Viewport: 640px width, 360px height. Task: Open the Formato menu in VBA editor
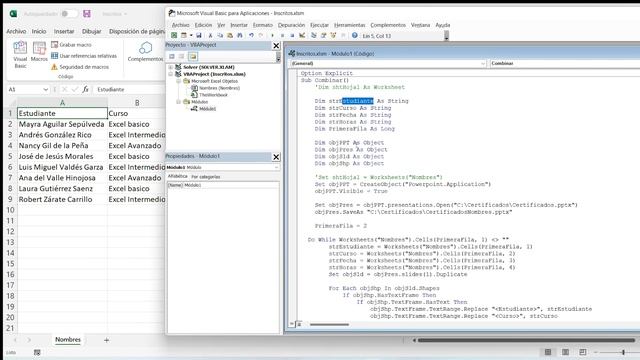[262, 25]
